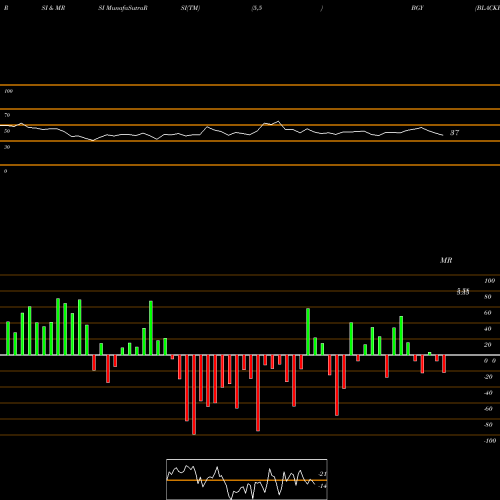
Task: Click the 30 label on RSI axis
Action: point(7,147)
